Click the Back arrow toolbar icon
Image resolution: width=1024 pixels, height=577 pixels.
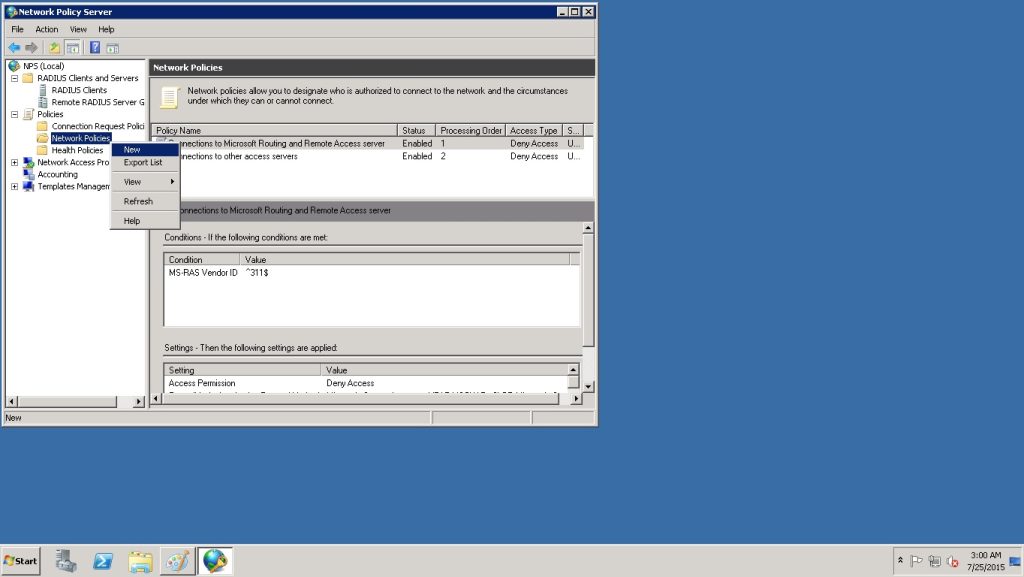pyautogui.click(x=14, y=47)
